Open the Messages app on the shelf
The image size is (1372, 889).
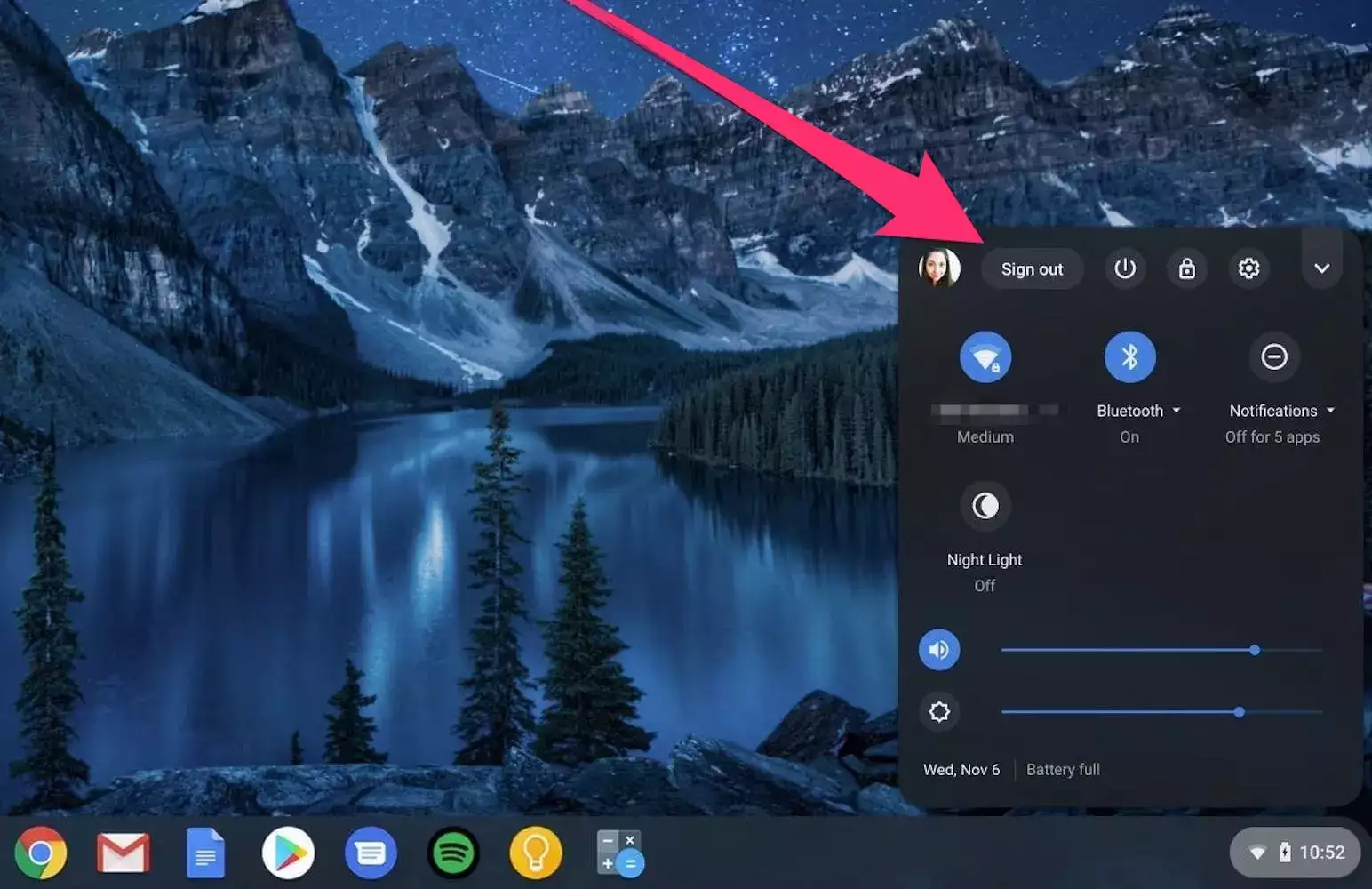pyautogui.click(x=371, y=853)
